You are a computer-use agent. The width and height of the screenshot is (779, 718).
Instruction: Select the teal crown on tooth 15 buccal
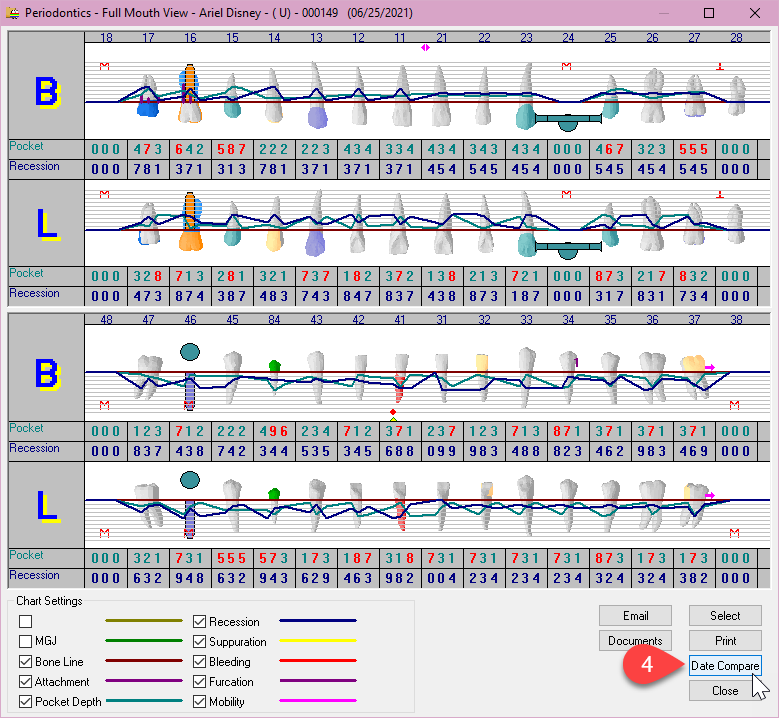[232, 109]
